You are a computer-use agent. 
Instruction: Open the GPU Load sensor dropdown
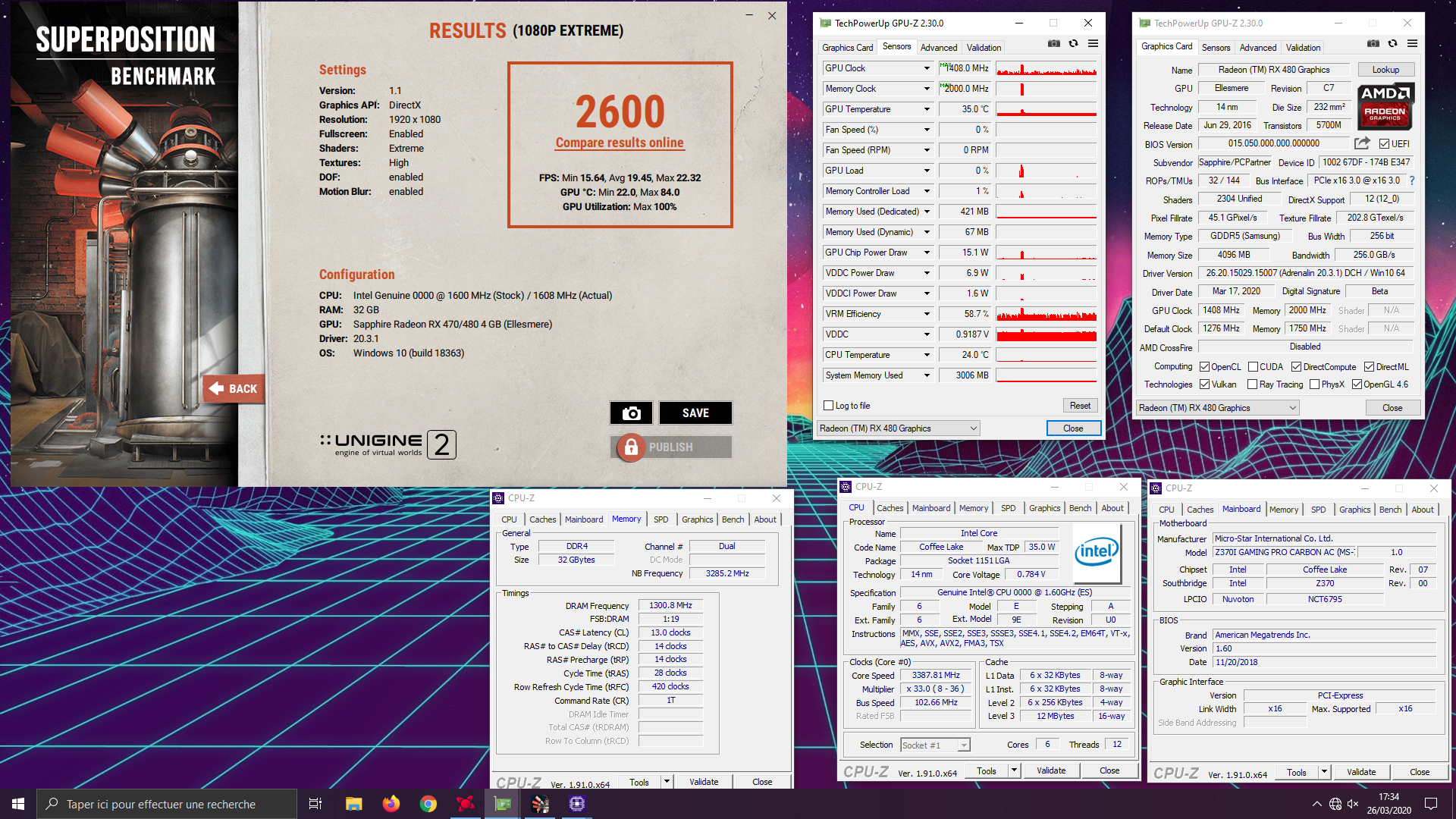coord(927,171)
